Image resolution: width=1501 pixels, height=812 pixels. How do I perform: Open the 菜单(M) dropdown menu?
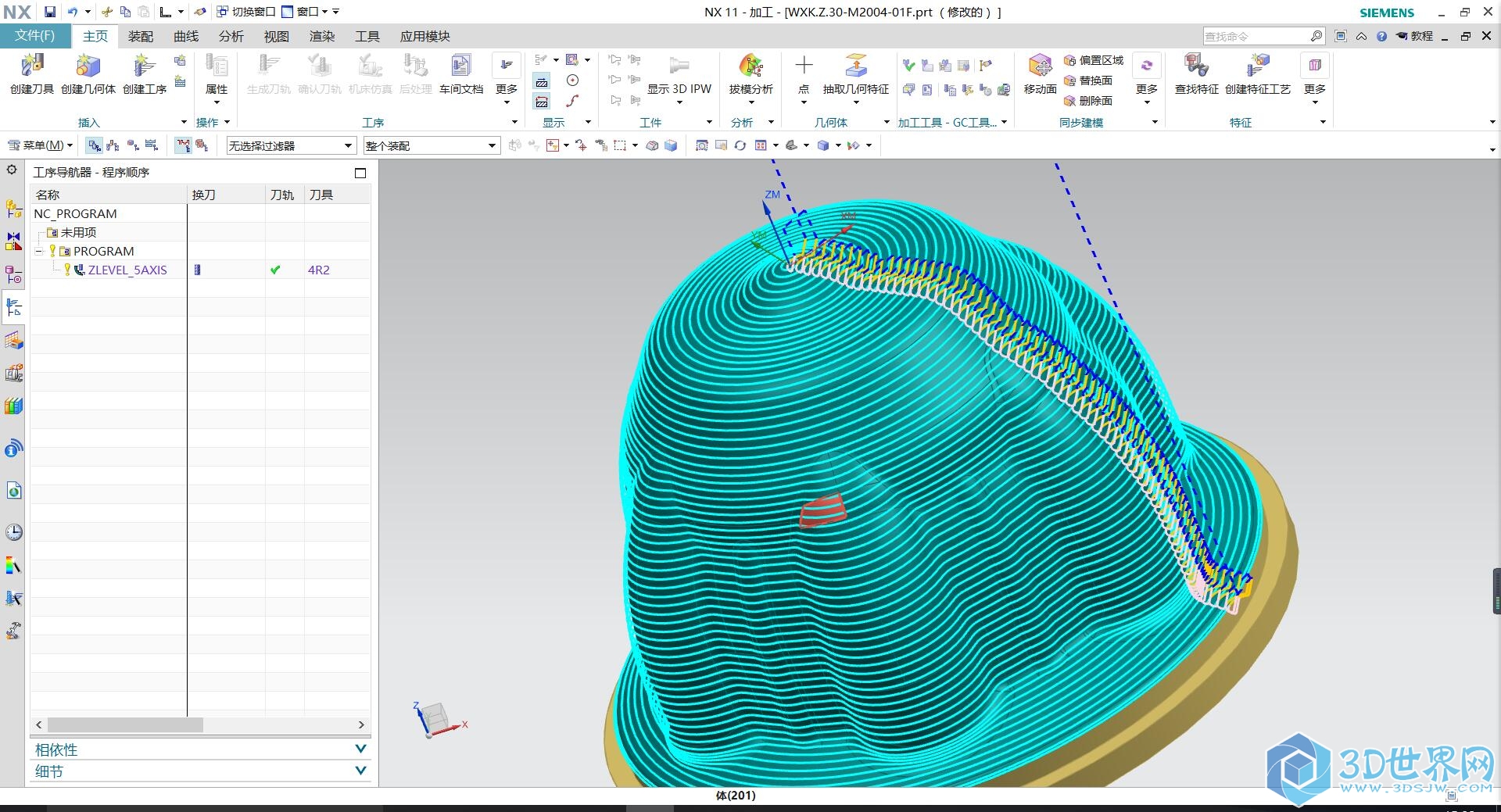40,145
